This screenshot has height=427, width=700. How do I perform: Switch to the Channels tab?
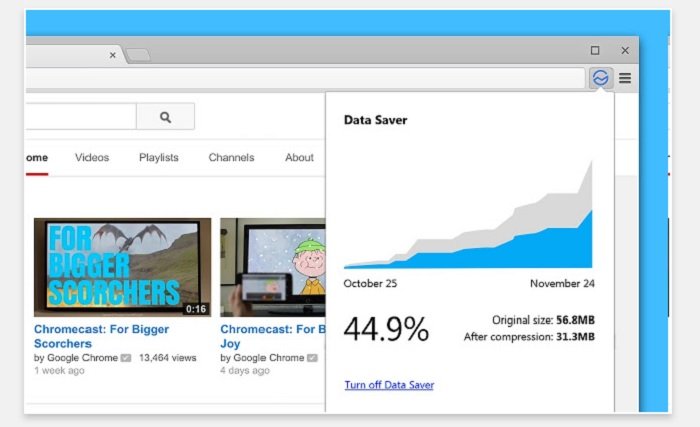tap(231, 157)
